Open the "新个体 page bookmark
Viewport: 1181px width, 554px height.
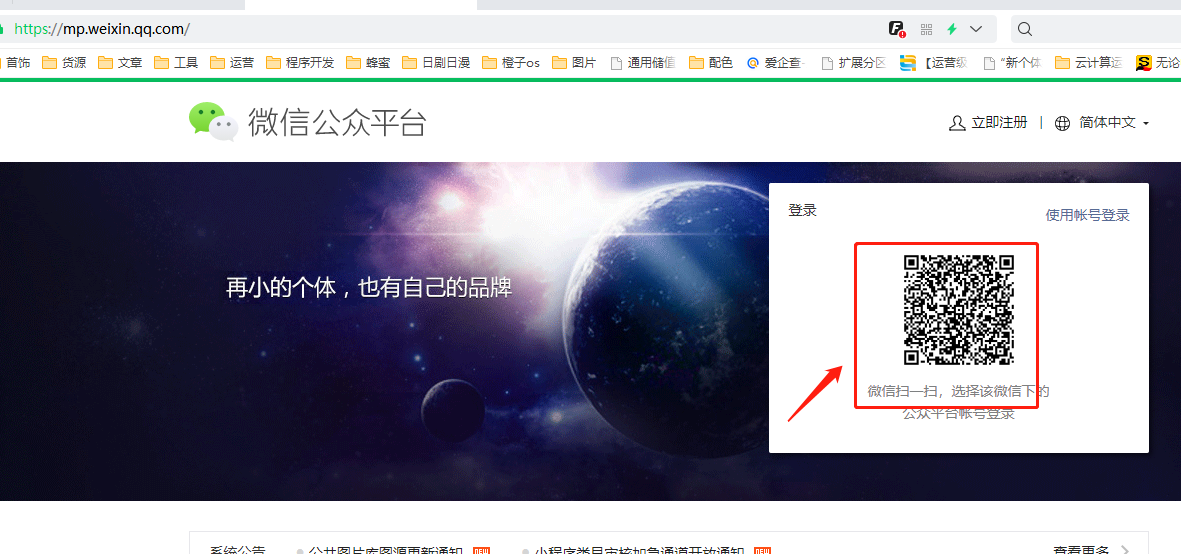pos(1013,62)
